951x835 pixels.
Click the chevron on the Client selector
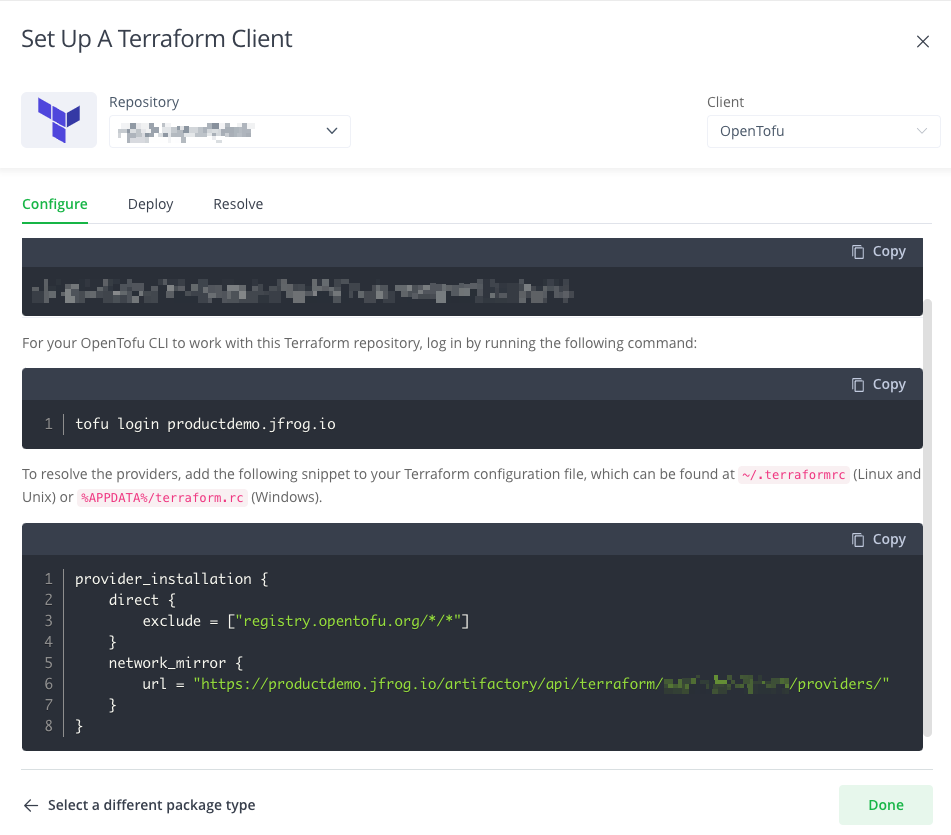coord(922,131)
